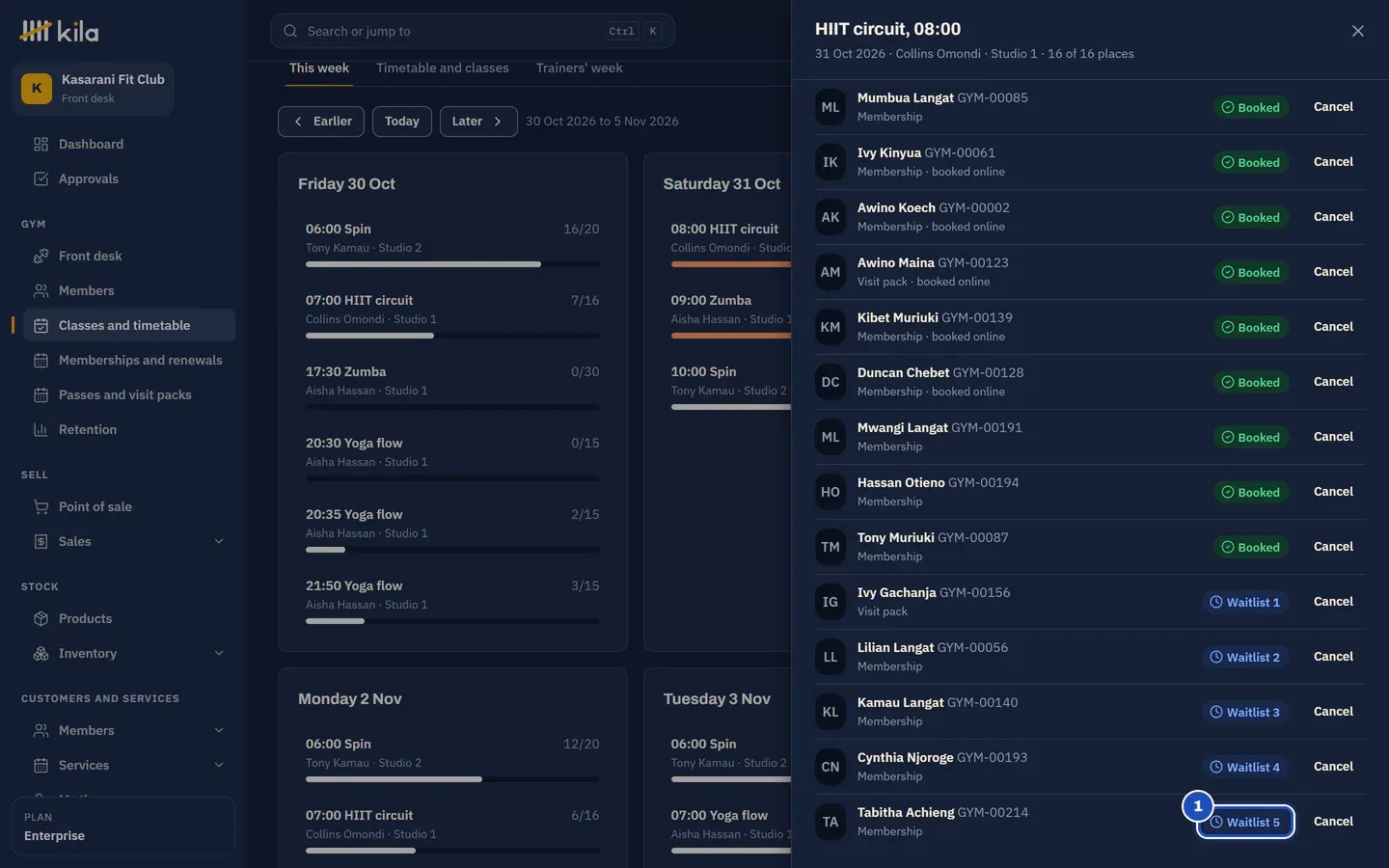Open Dashboard via its grid icon

pos(41,145)
